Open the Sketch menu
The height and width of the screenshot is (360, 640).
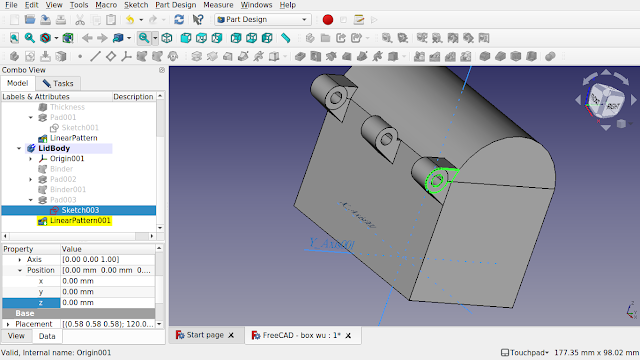click(136, 5)
